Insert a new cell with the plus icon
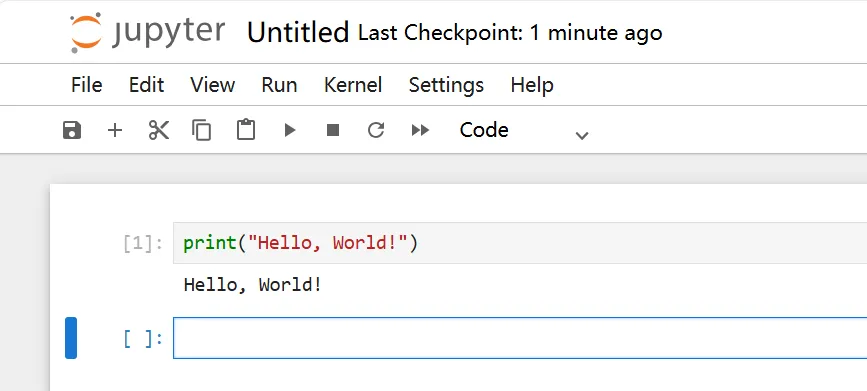The height and width of the screenshot is (391, 867). [114, 131]
